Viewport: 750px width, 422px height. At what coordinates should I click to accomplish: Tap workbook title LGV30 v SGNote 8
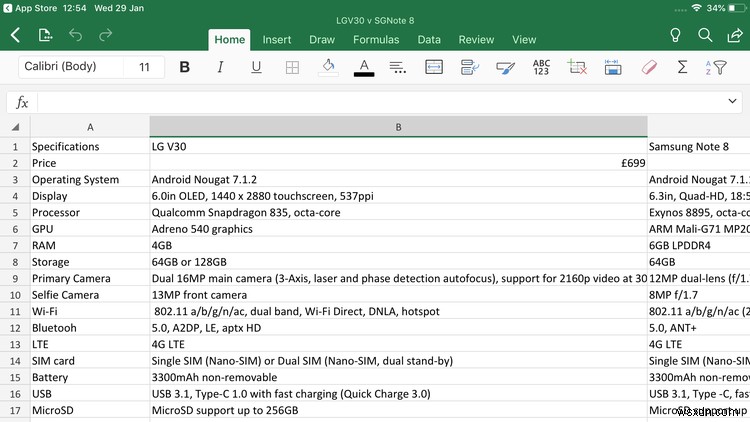[375, 21]
